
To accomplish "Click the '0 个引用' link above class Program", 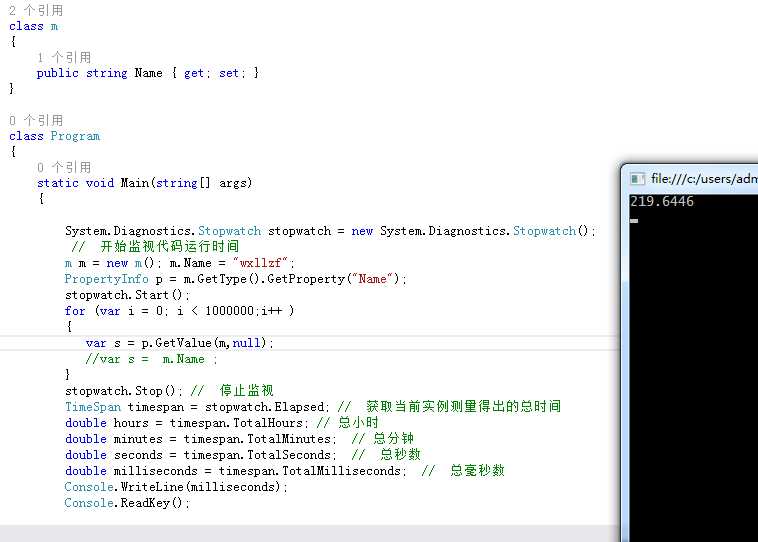I will coord(36,120).
